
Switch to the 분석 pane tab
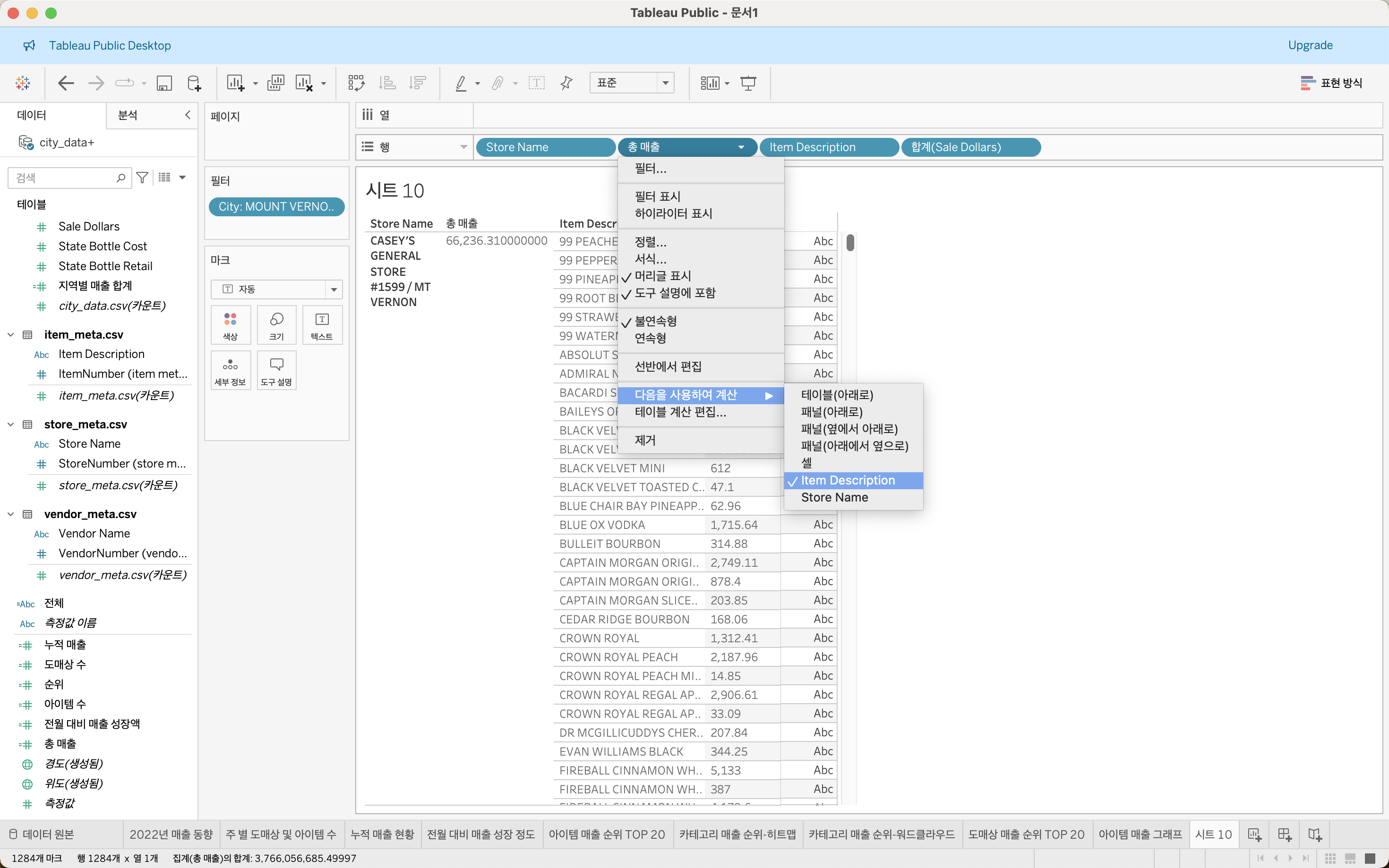coord(128,115)
